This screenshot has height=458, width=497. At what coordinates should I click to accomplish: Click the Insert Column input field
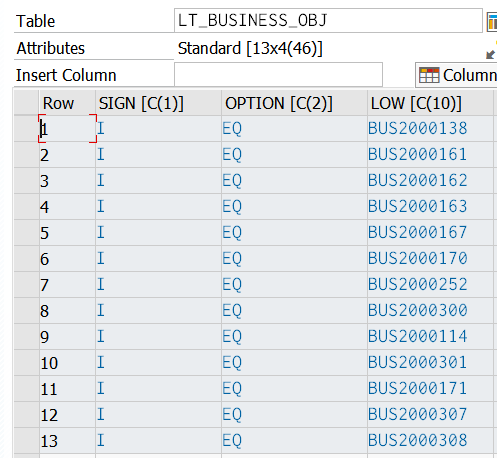pyautogui.click(x=278, y=75)
